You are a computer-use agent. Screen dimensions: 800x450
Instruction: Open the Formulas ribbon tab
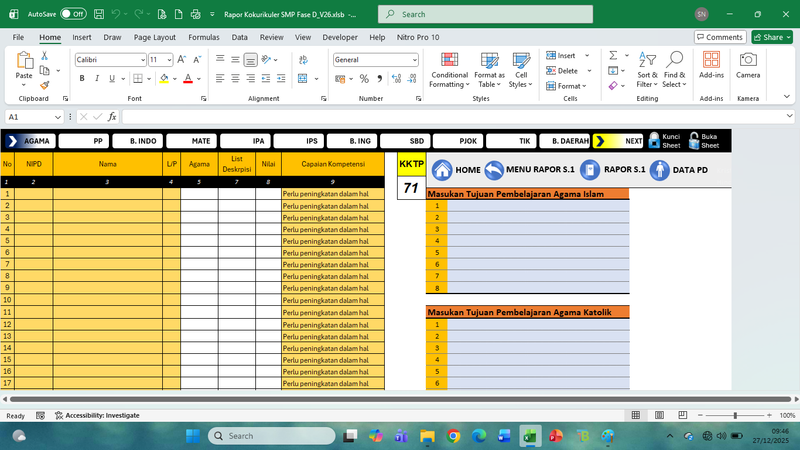(x=203, y=37)
